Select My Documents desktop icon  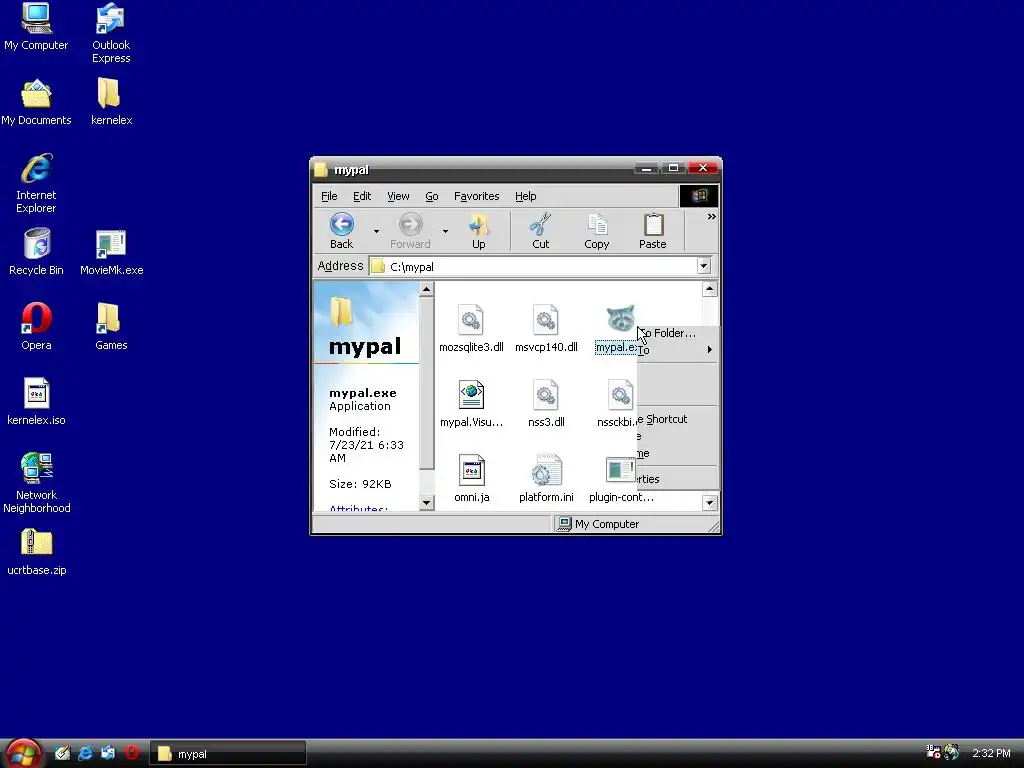coord(36,102)
